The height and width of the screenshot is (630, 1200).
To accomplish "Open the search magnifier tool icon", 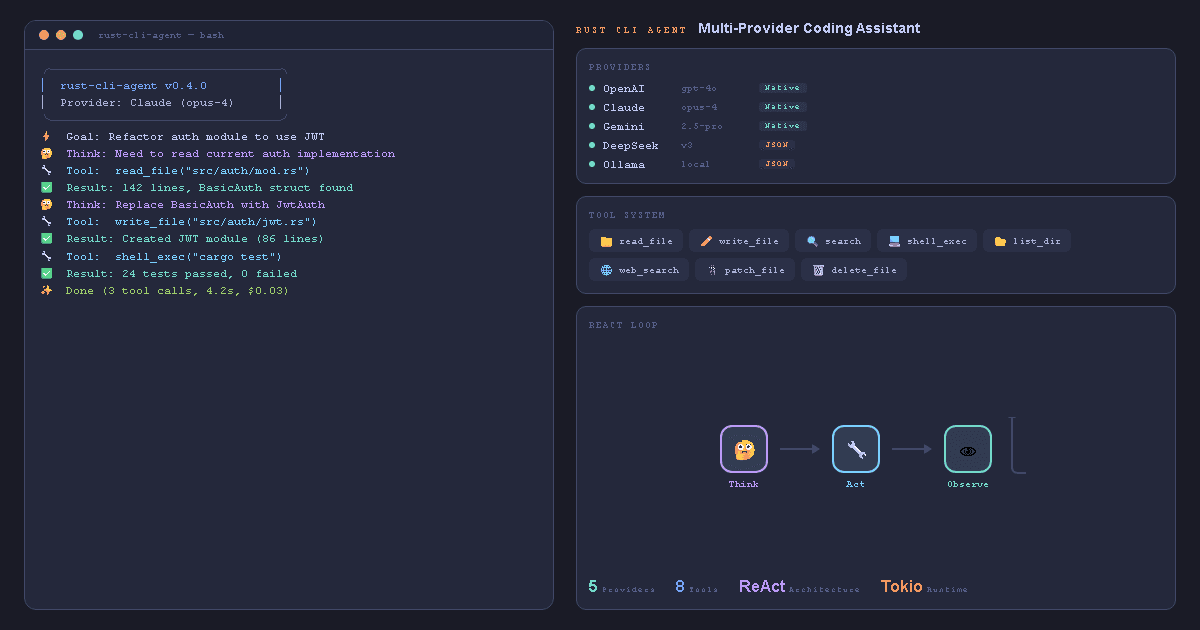I will pyautogui.click(x=813, y=241).
